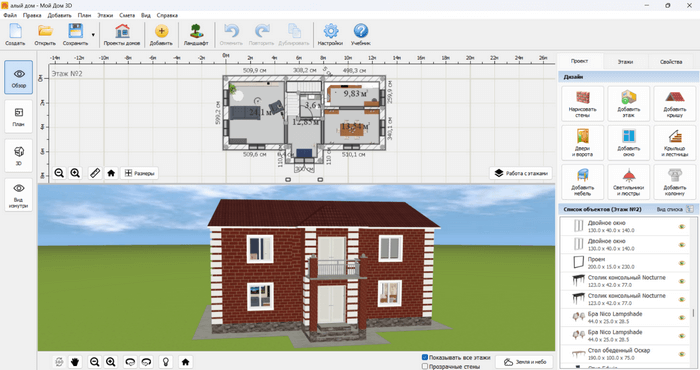The height and width of the screenshot is (370, 700).
Task: Open the Добавить menu
Action: point(59,15)
